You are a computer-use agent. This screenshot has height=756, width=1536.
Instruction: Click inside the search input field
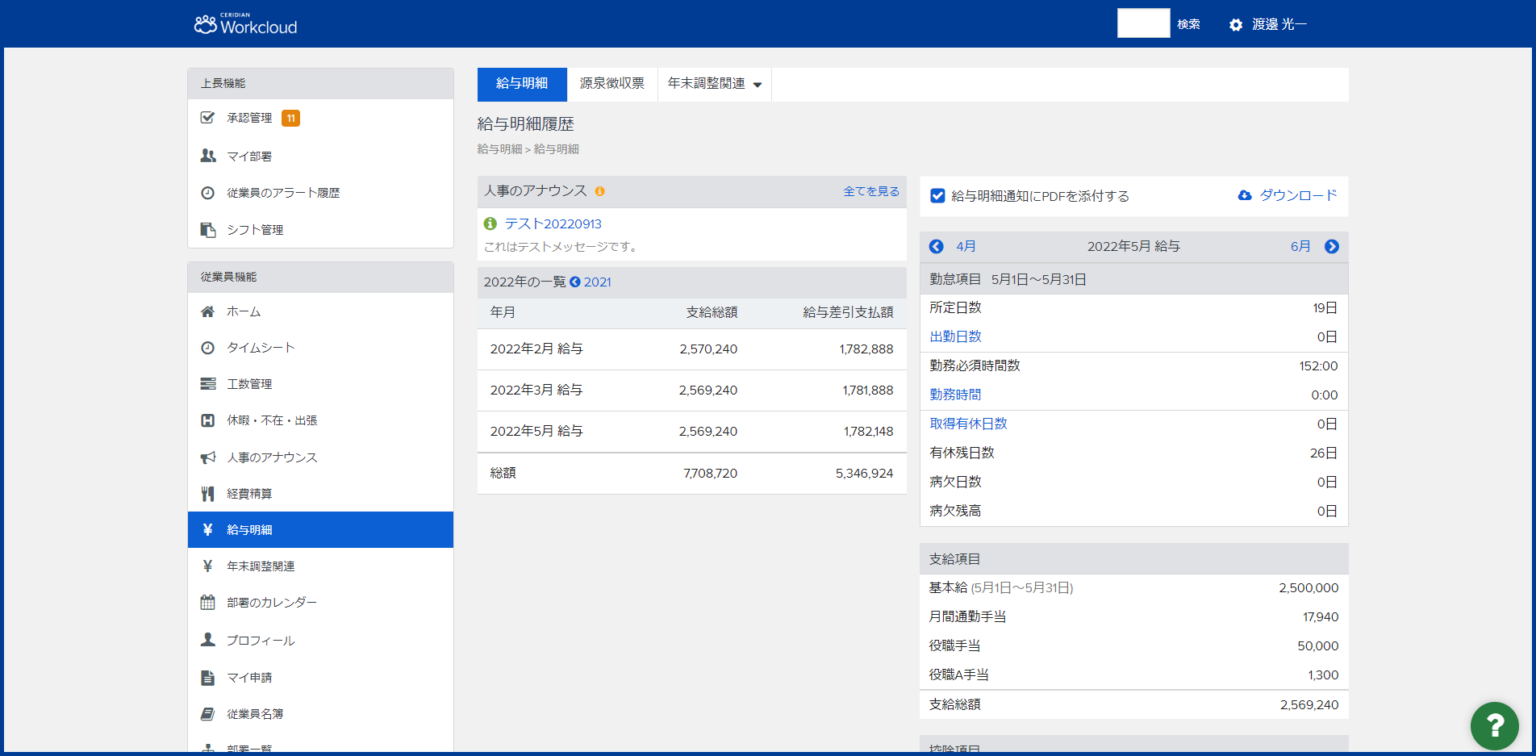pos(1143,23)
